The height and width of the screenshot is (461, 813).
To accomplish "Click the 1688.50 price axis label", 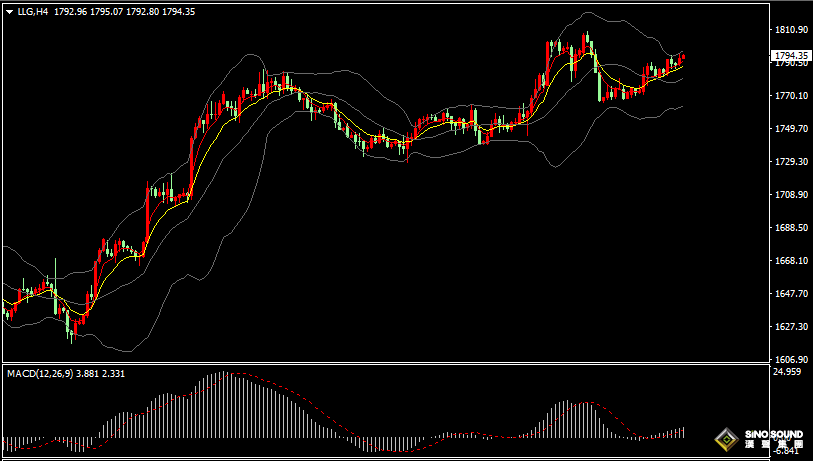I will (x=790, y=228).
